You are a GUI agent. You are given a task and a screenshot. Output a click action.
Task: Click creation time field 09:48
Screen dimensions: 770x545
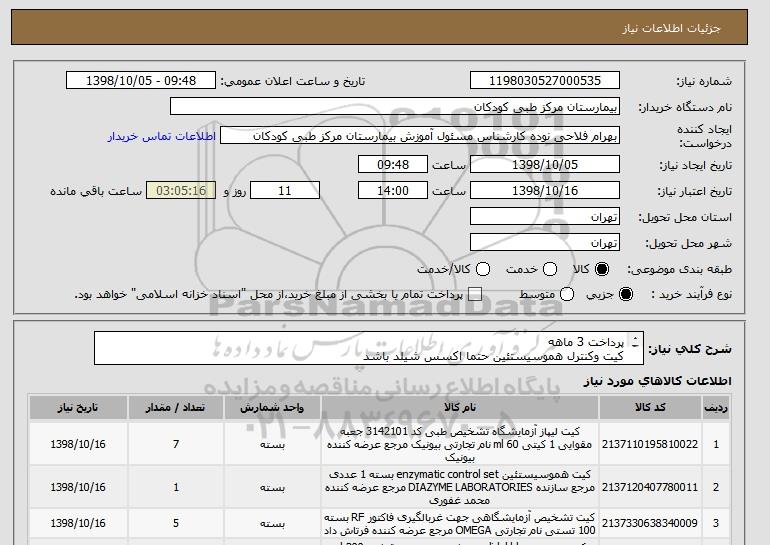[x=393, y=164]
